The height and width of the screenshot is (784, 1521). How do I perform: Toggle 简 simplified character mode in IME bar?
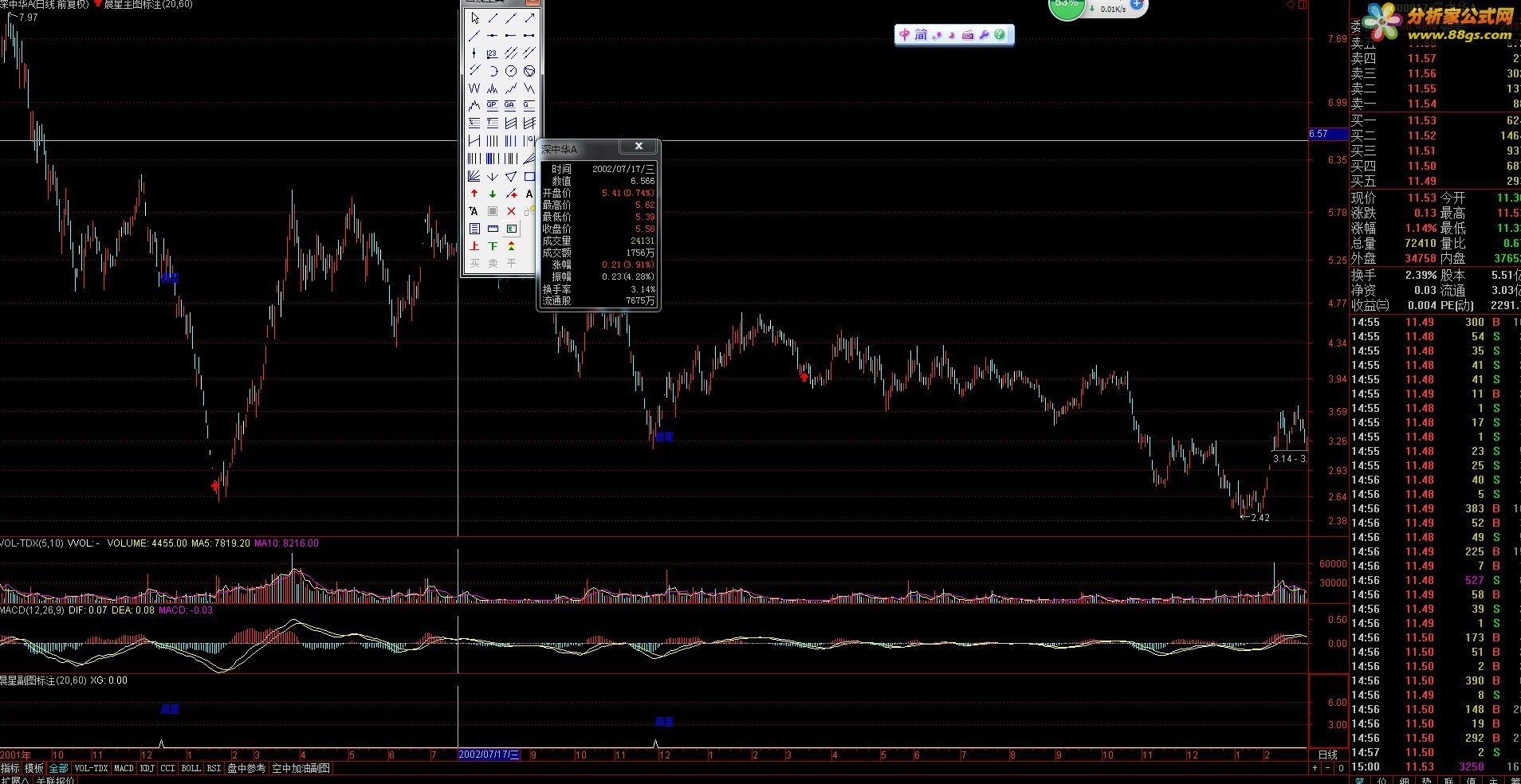click(921, 34)
